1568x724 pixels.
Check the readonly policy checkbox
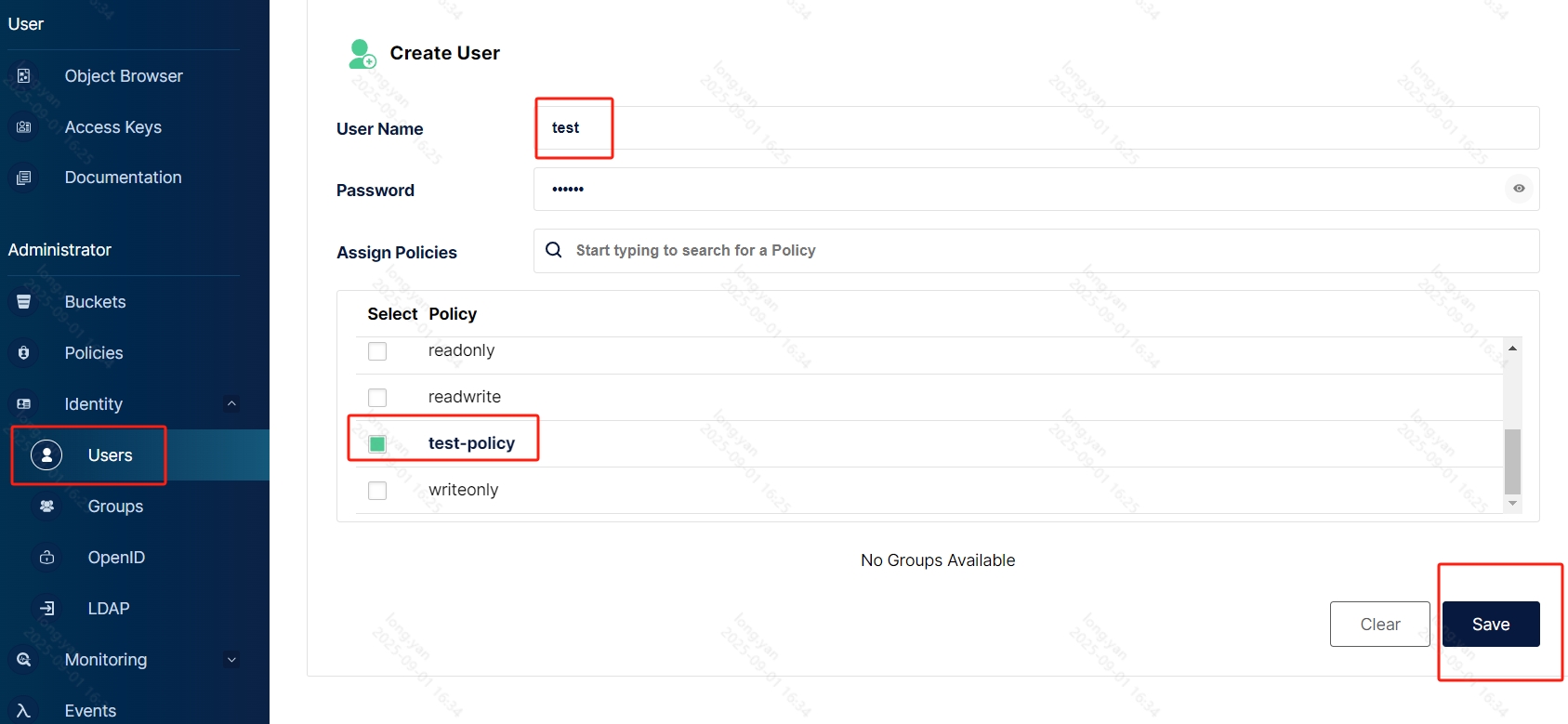click(x=377, y=351)
